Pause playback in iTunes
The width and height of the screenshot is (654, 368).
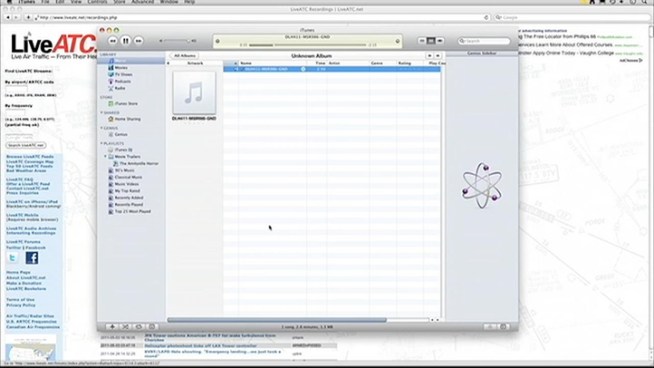[x=126, y=41]
